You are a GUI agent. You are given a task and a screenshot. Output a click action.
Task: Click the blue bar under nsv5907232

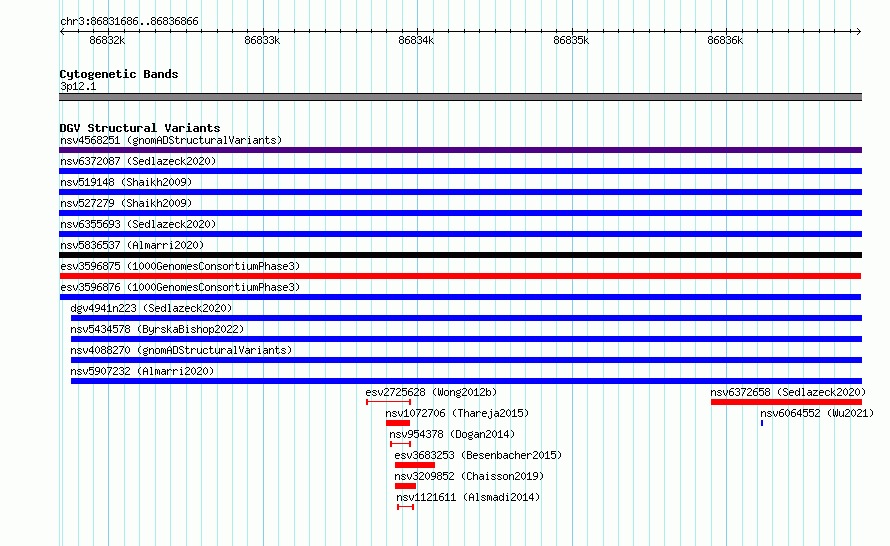click(466, 381)
